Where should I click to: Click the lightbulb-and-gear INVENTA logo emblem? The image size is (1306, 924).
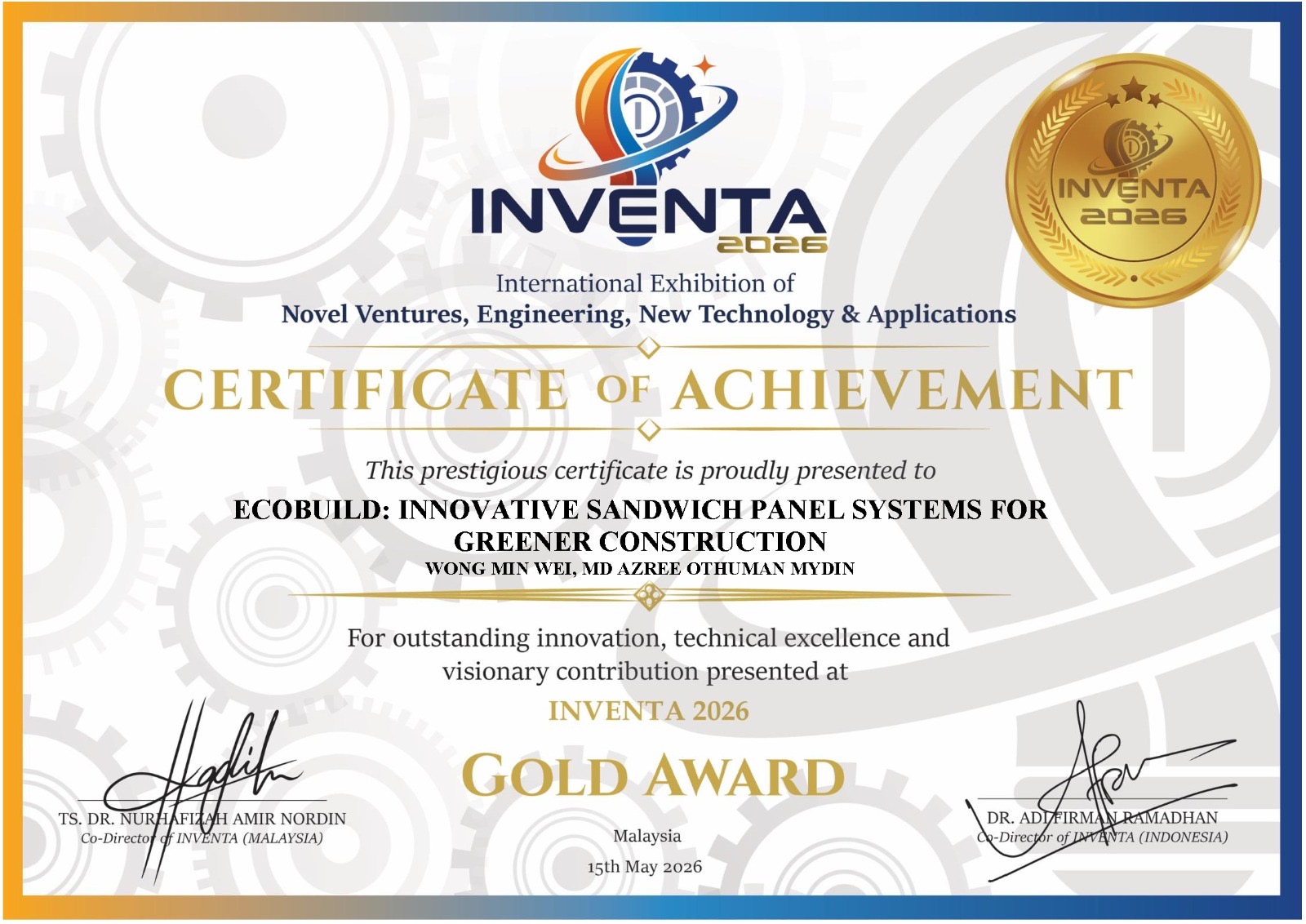[637, 118]
